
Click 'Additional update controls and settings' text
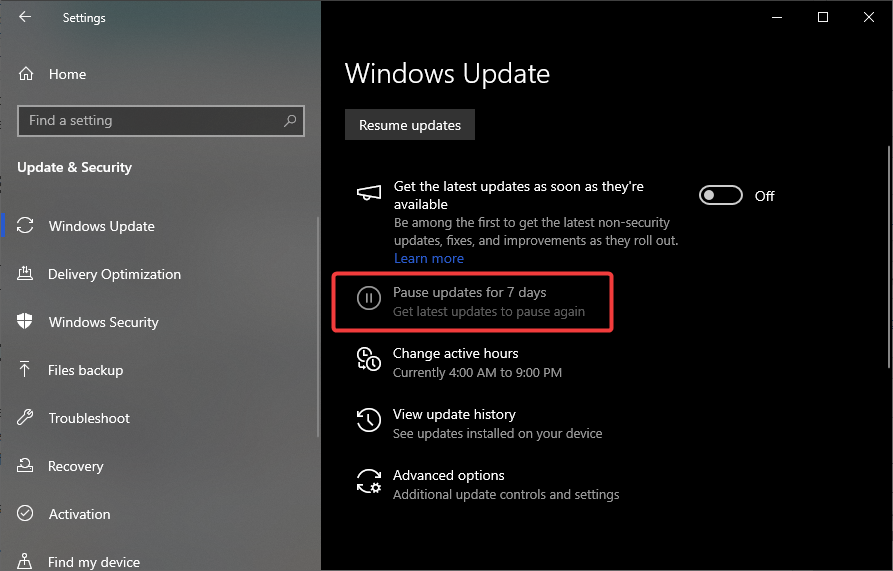click(x=506, y=495)
